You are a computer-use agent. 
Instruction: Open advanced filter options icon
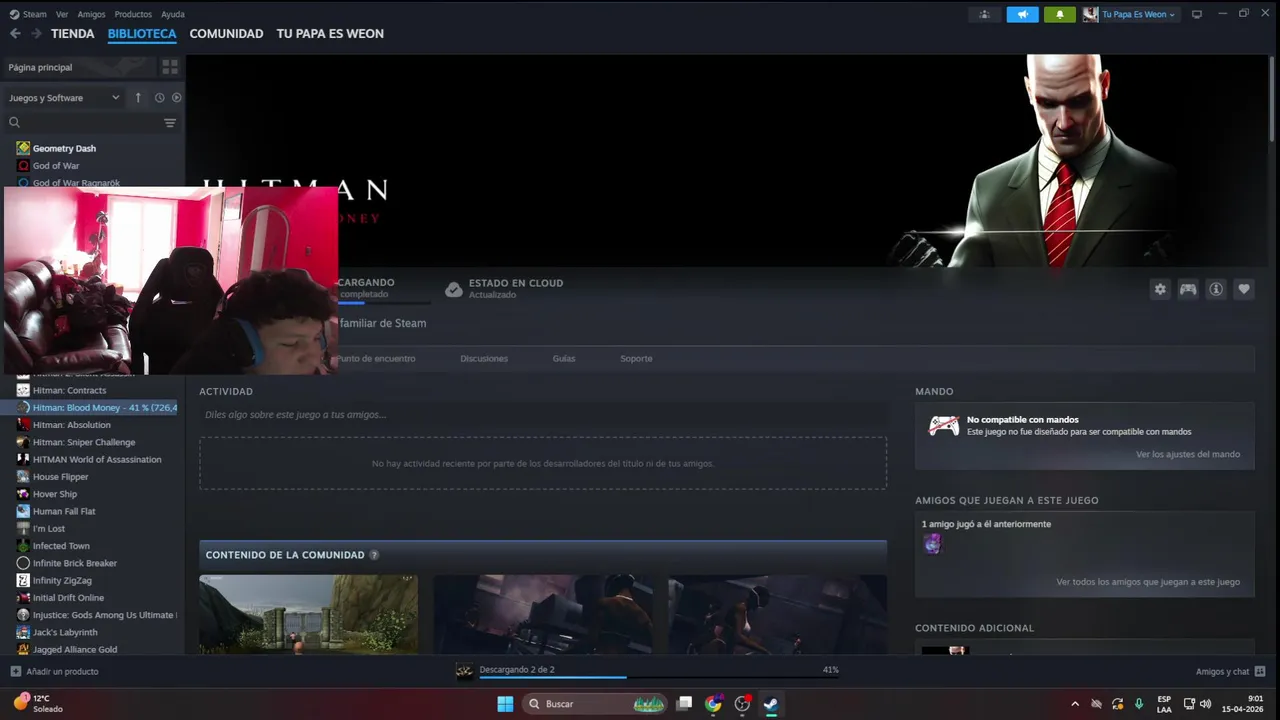(x=170, y=123)
